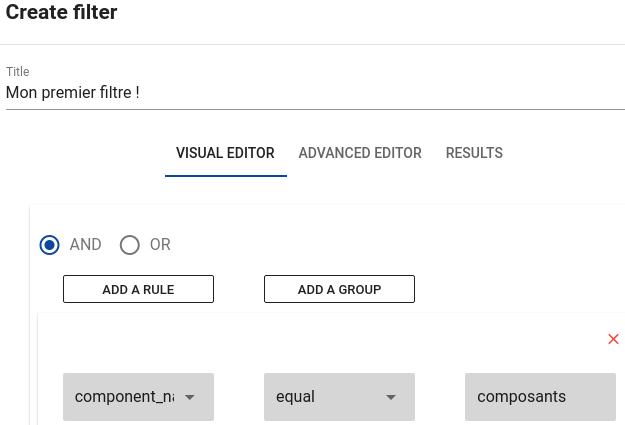Show the Results tab

474,154
